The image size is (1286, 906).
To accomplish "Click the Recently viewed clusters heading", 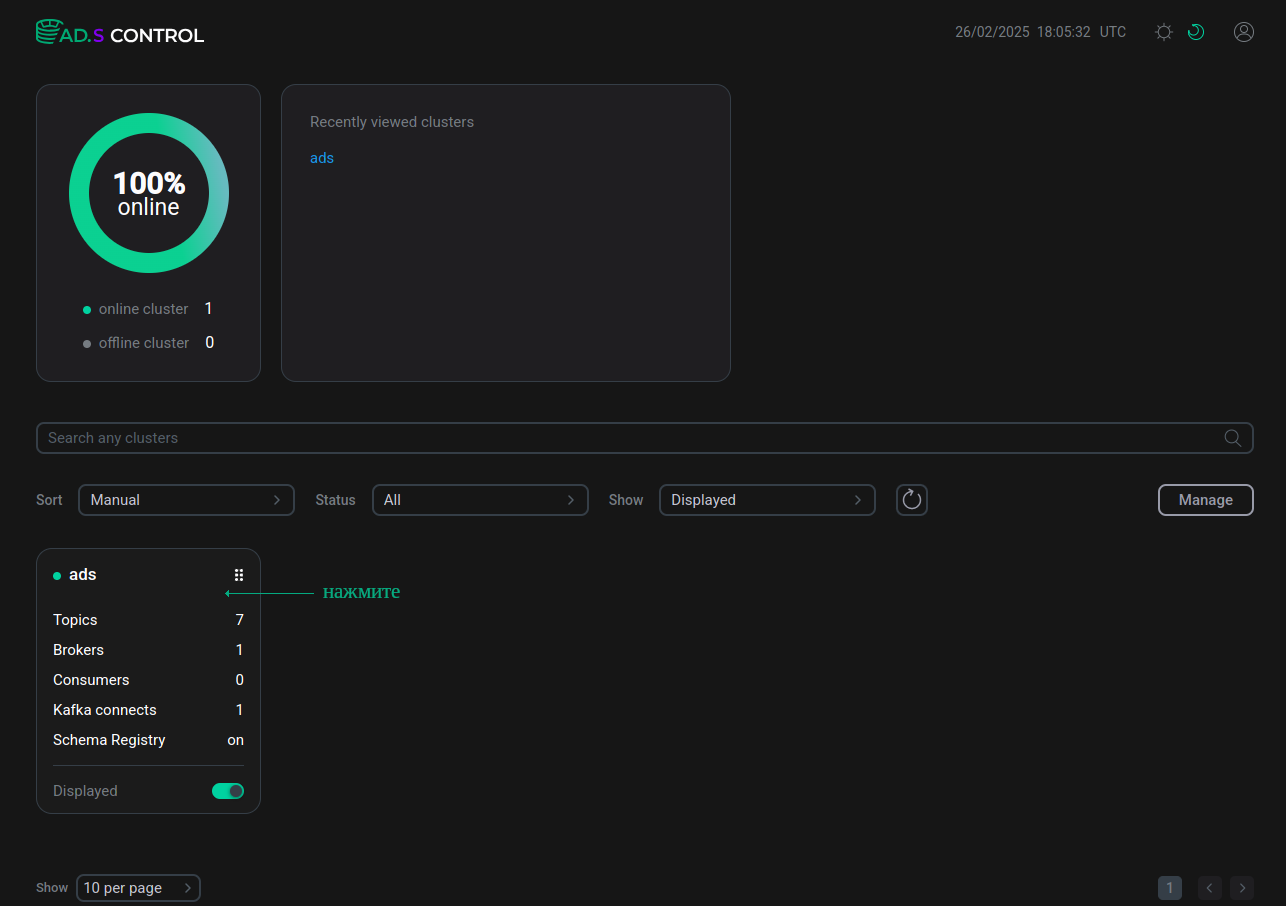I will coord(392,122).
